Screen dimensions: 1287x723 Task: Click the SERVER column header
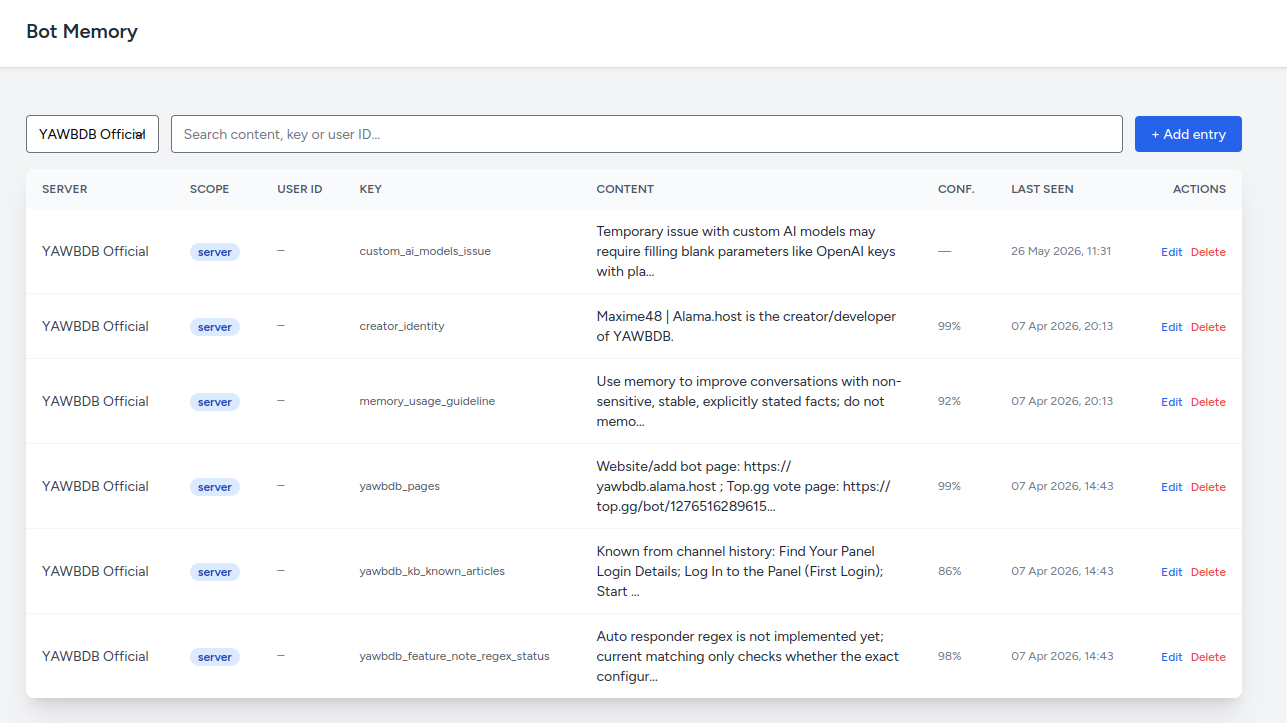65,189
